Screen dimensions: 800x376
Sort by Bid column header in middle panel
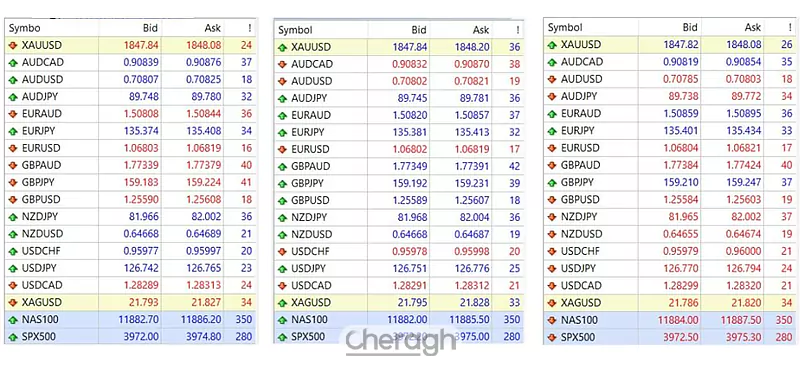pos(419,30)
